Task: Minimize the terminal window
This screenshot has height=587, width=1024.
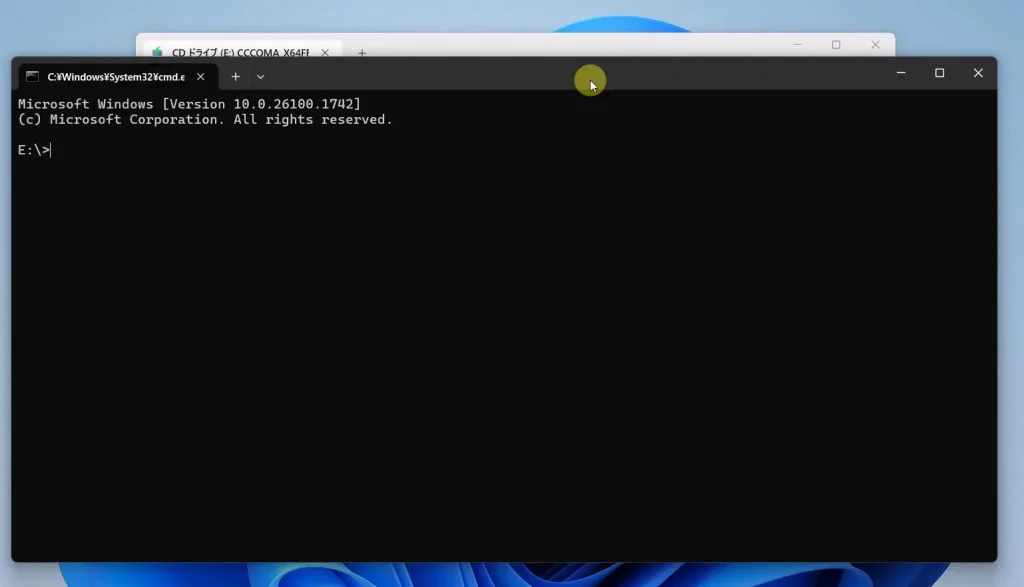Action: click(901, 73)
